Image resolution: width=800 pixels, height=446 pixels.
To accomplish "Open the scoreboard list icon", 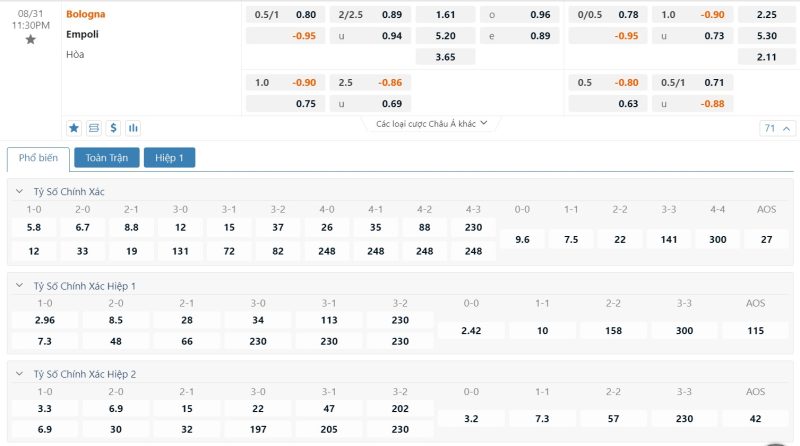I will point(94,128).
